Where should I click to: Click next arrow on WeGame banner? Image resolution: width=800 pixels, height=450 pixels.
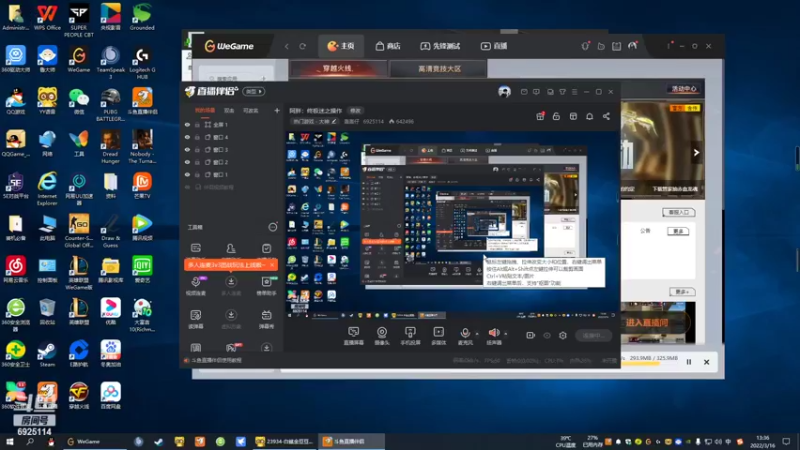(x=696, y=153)
